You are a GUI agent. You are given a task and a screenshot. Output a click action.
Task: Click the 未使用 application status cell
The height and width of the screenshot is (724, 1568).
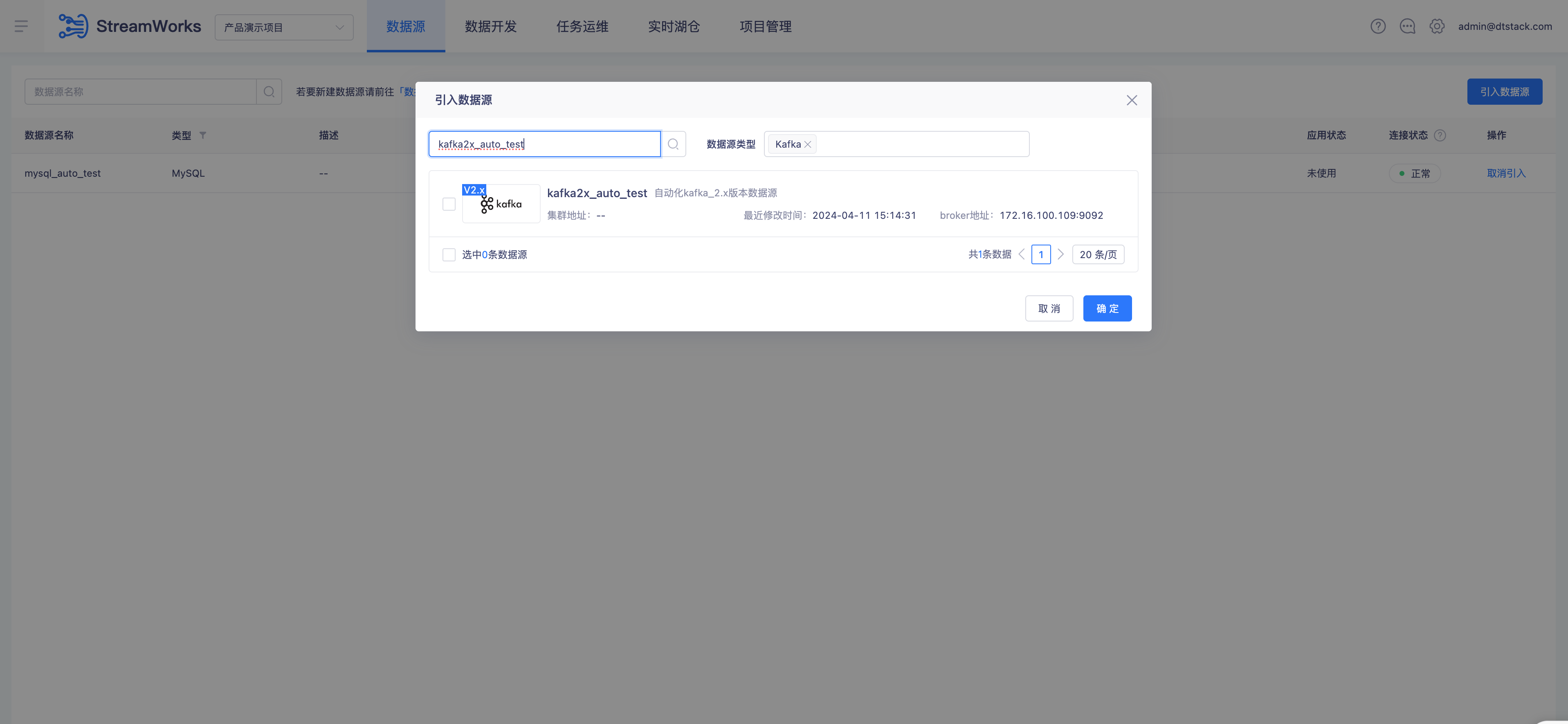1321,173
